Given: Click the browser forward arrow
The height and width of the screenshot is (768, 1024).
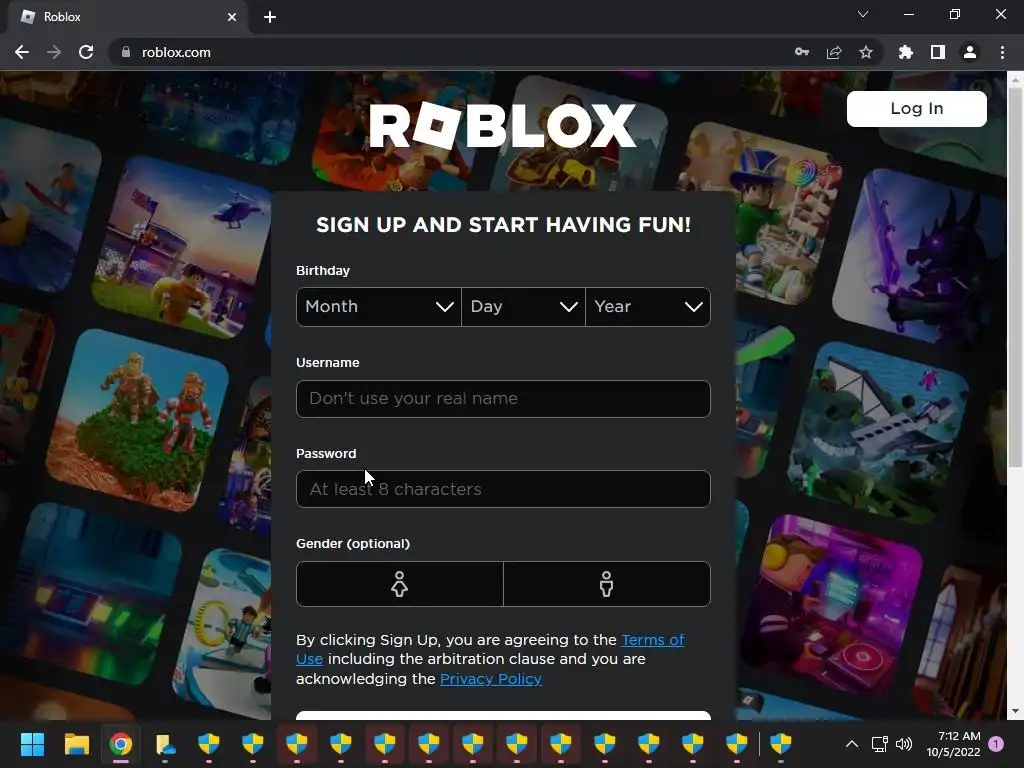Looking at the screenshot, I should click(54, 52).
